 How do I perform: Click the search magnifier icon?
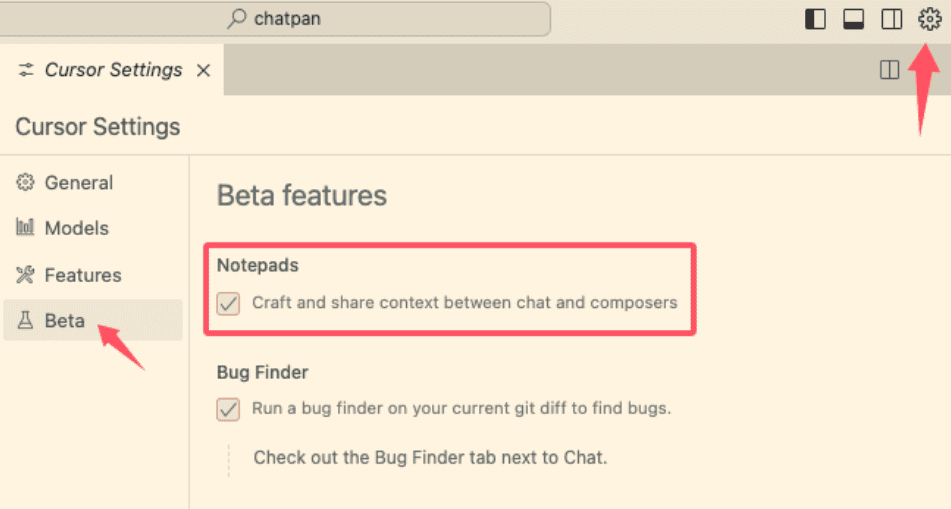pos(237,19)
